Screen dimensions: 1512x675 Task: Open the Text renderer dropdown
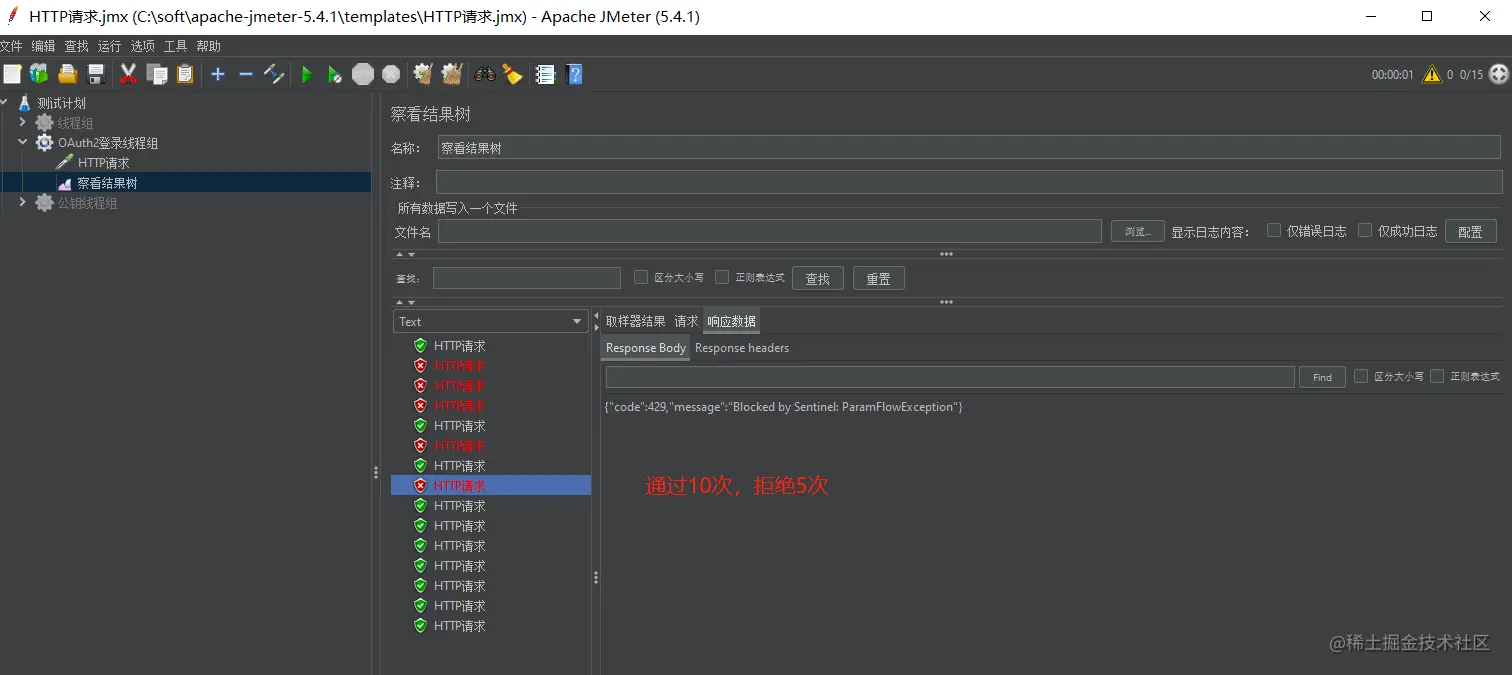click(x=490, y=321)
